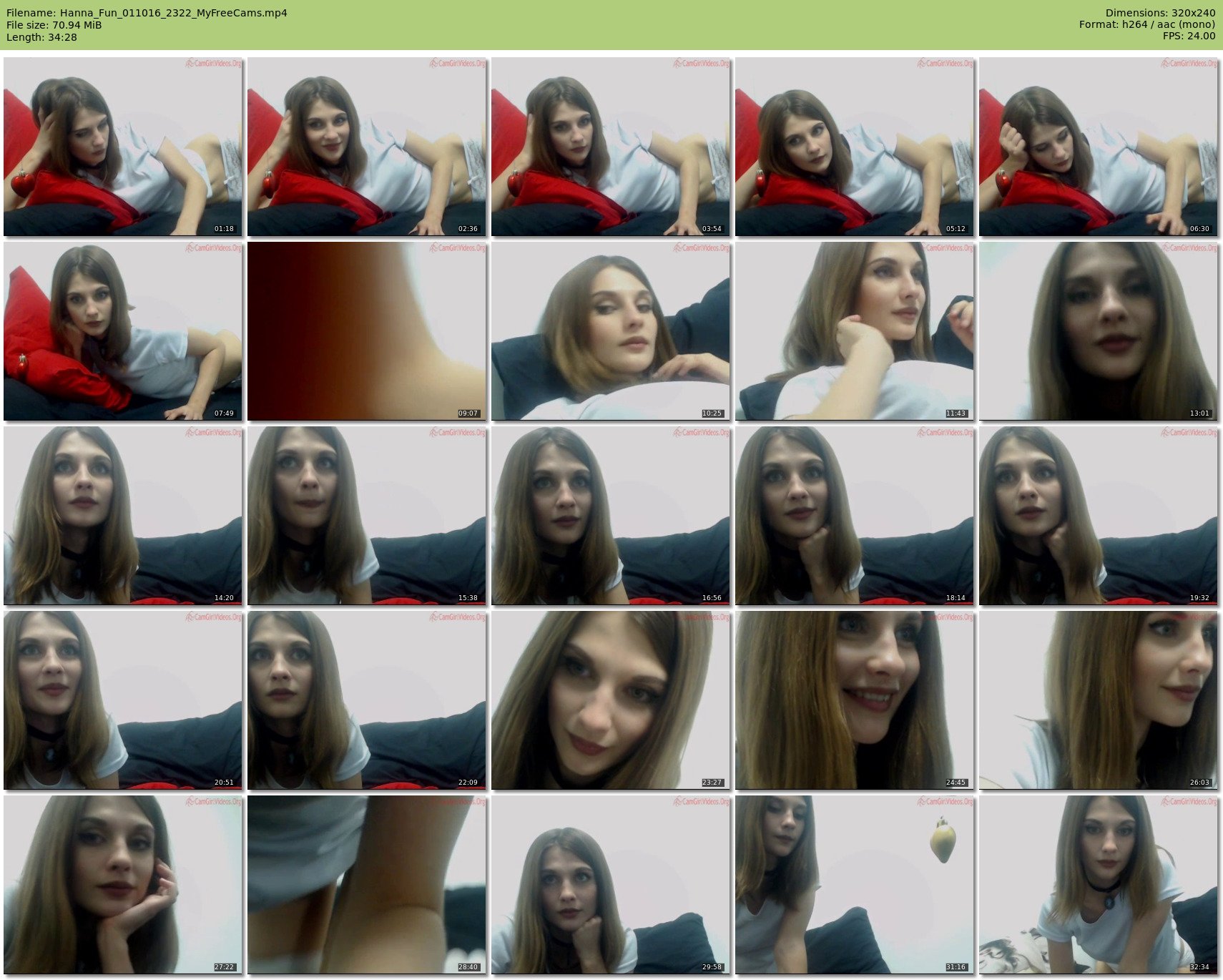Click the frame stamped 27:22
The width and height of the screenshot is (1223, 980).
pos(123,885)
